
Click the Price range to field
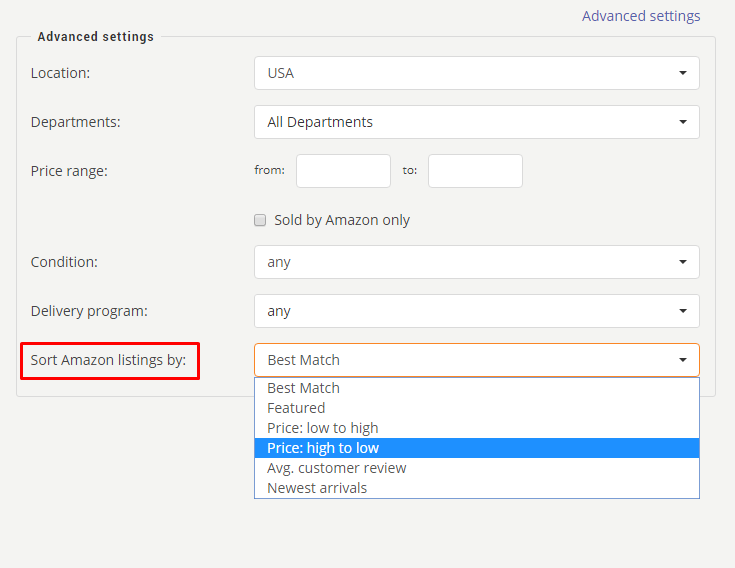(475, 171)
